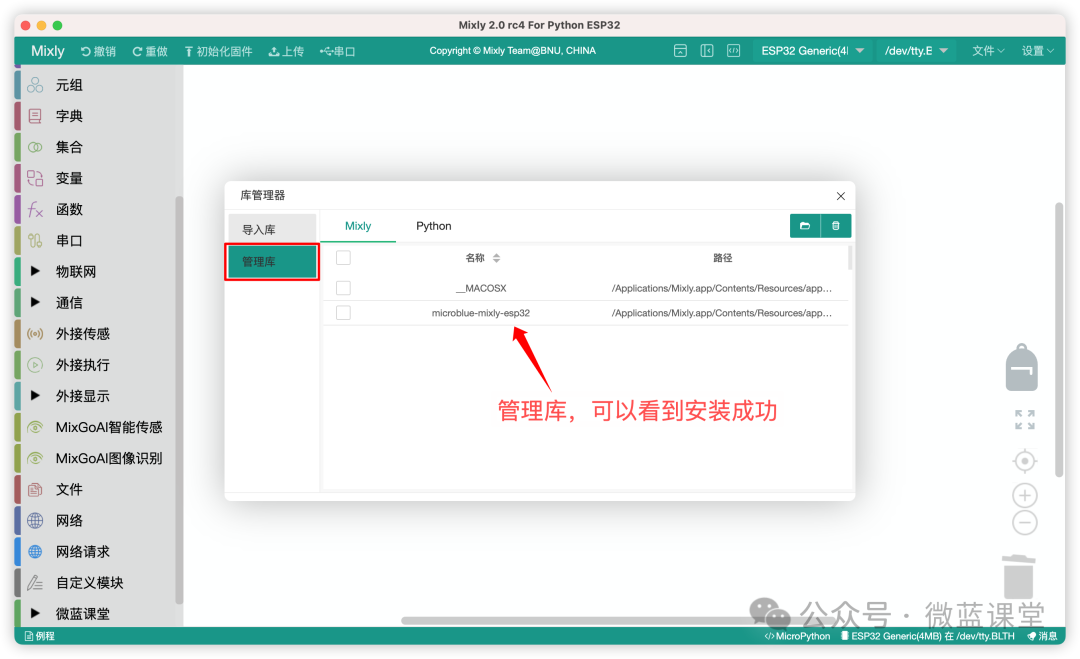Check the __MACOSX library checkbox

[343, 288]
